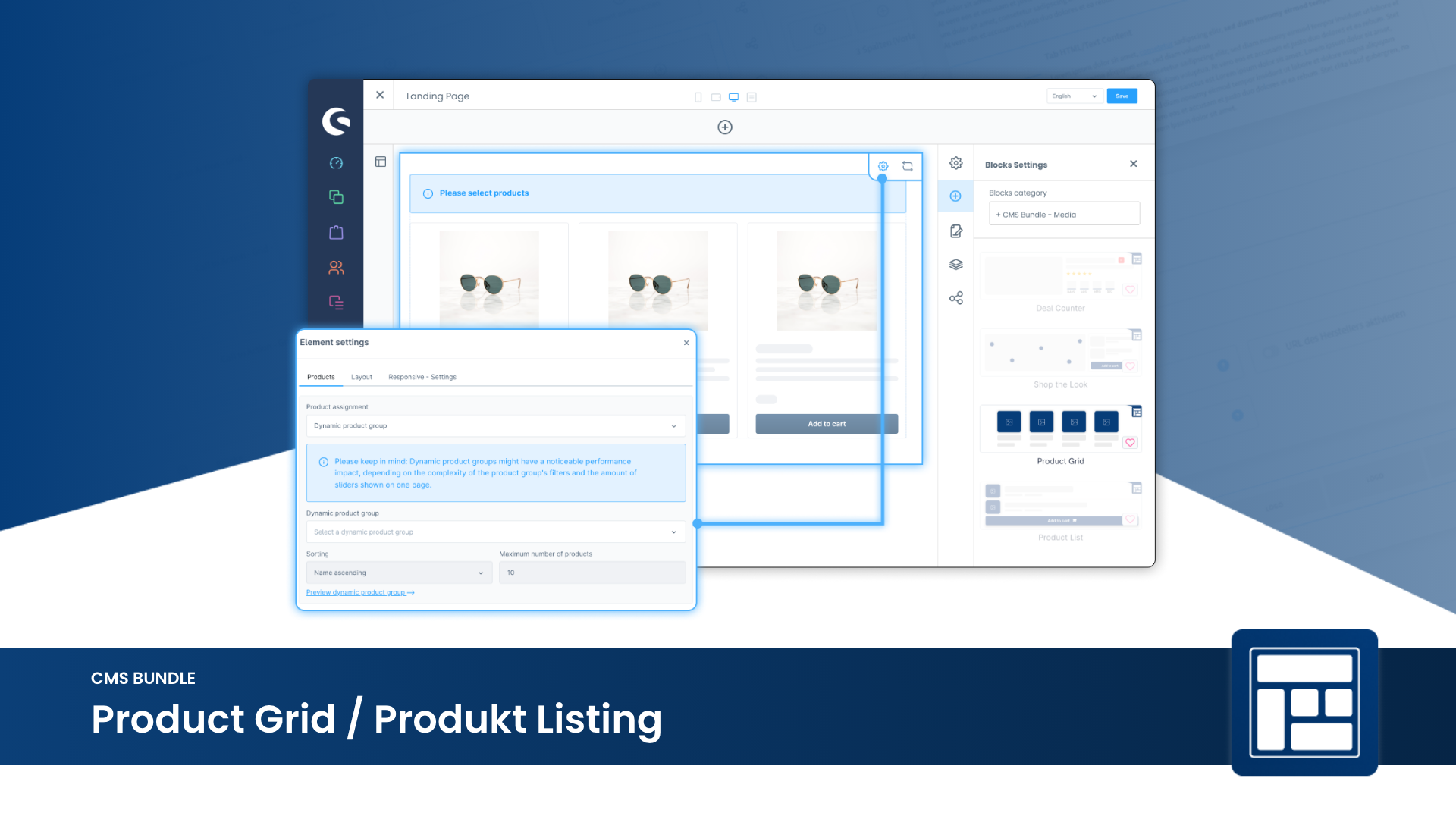1456x819 pixels.
Task: Favorite the Shop the Look heart icon
Action: click(1130, 366)
